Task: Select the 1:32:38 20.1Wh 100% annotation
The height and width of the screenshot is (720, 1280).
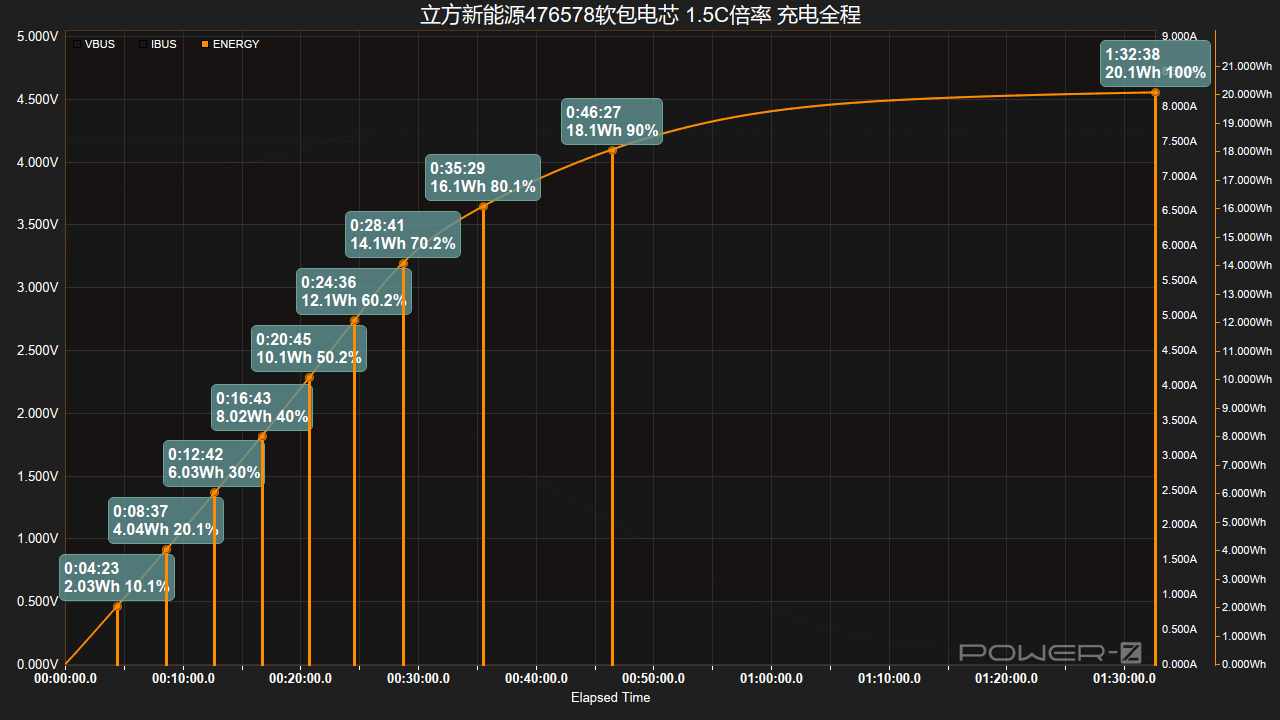Action: tap(1155, 64)
